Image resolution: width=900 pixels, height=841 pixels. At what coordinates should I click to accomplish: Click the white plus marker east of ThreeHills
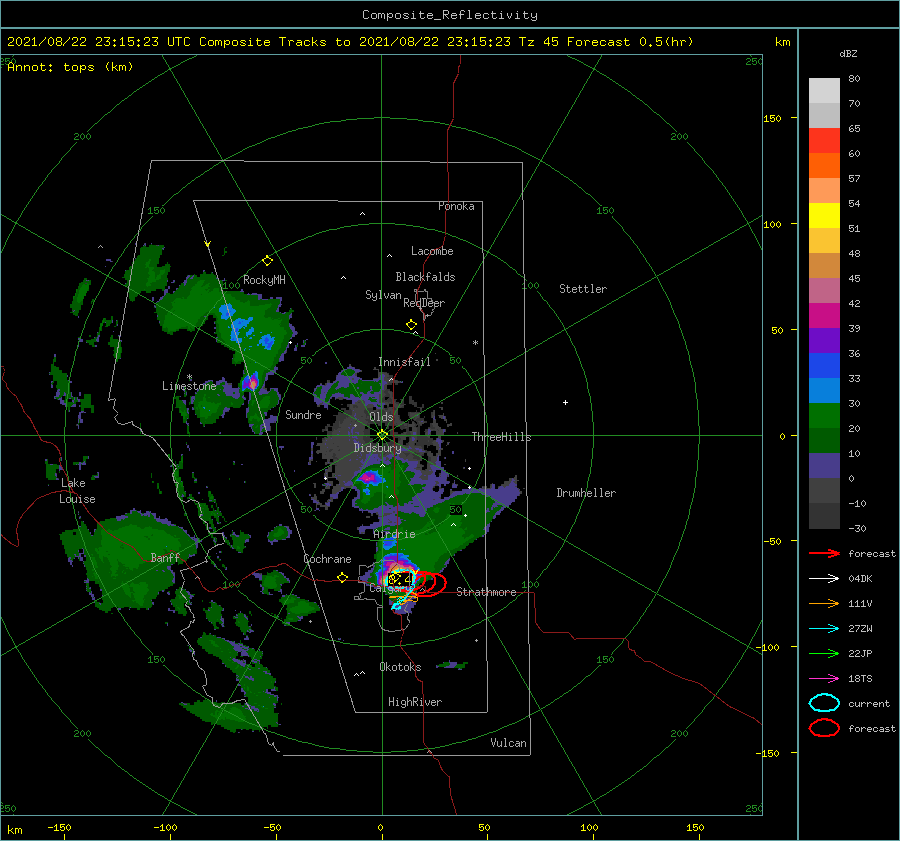tap(565, 402)
